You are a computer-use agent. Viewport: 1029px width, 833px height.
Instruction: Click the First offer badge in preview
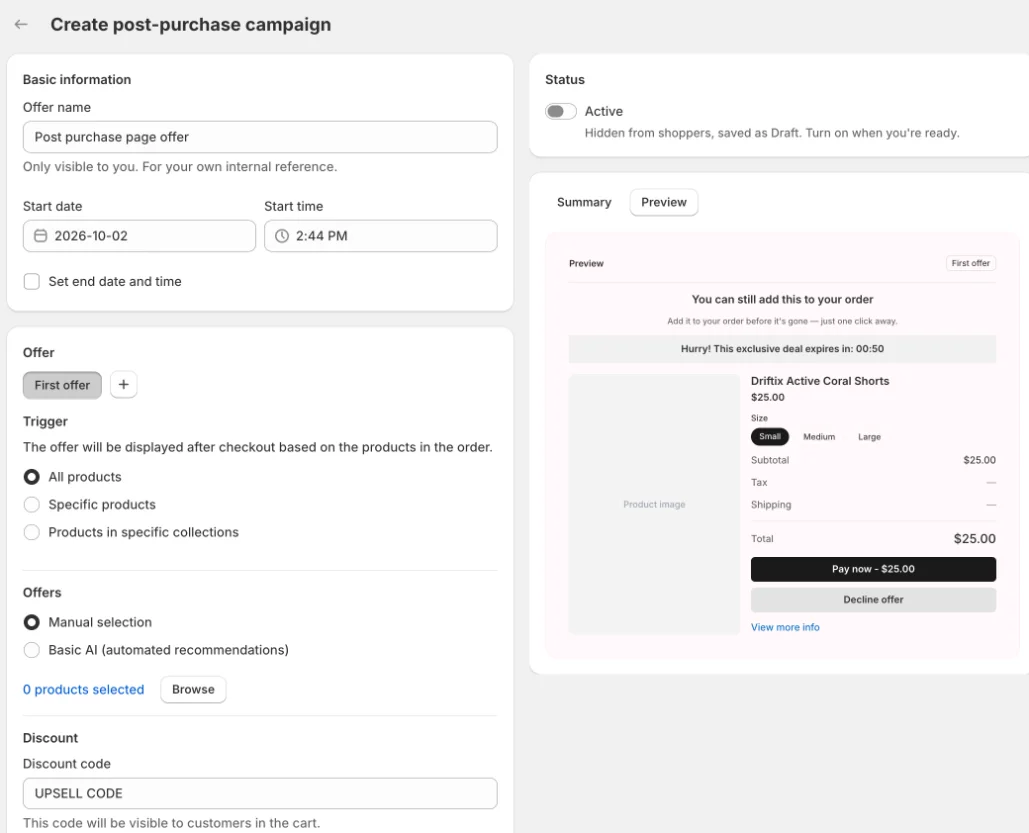click(x=971, y=263)
